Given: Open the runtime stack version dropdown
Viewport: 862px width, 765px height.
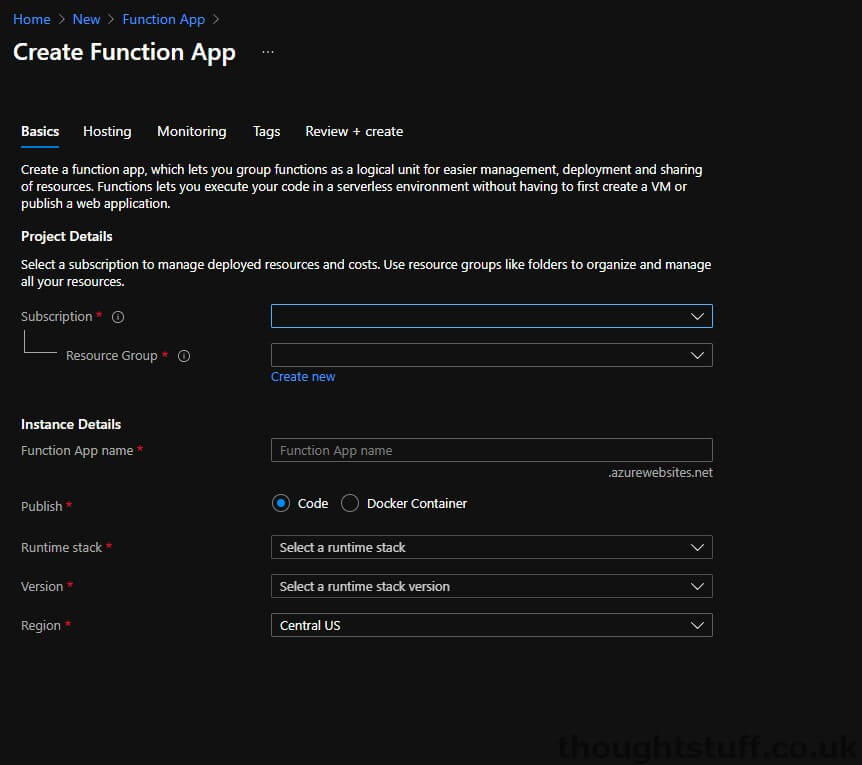Looking at the screenshot, I should (491, 586).
